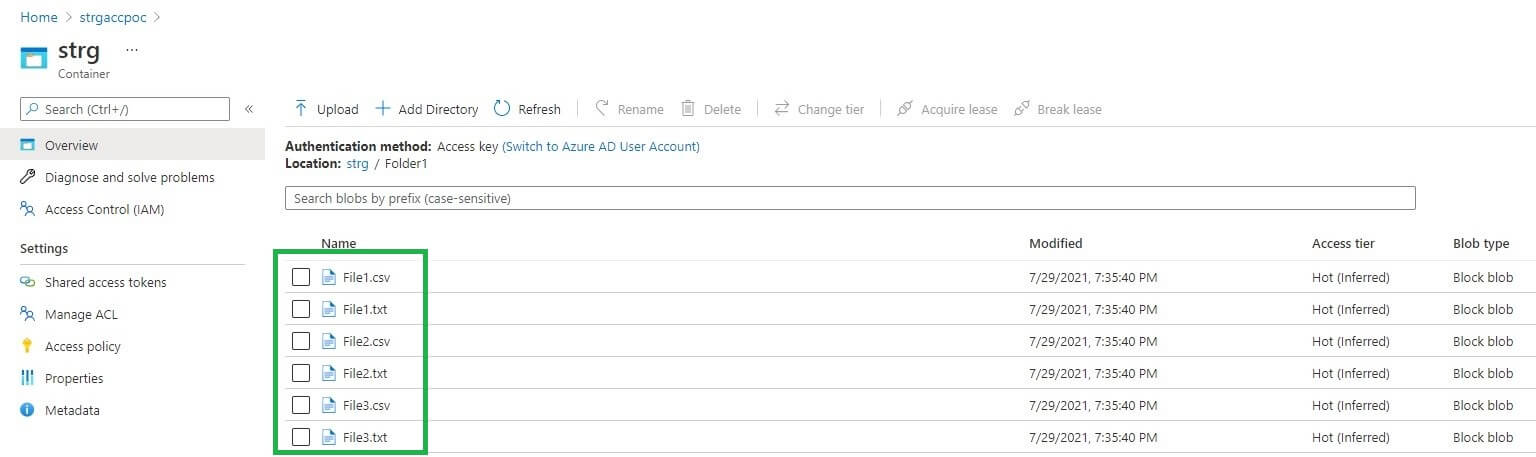Go to Shared access tokens
1536x457 pixels.
[x=105, y=282]
